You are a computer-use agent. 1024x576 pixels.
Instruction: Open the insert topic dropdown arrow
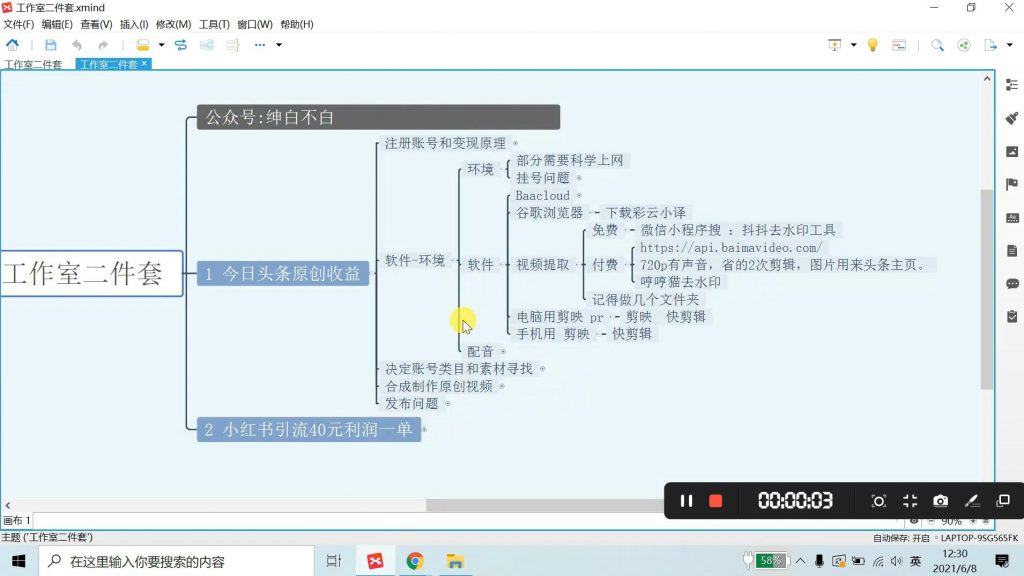pyautogui.click(x=161, y=45)
